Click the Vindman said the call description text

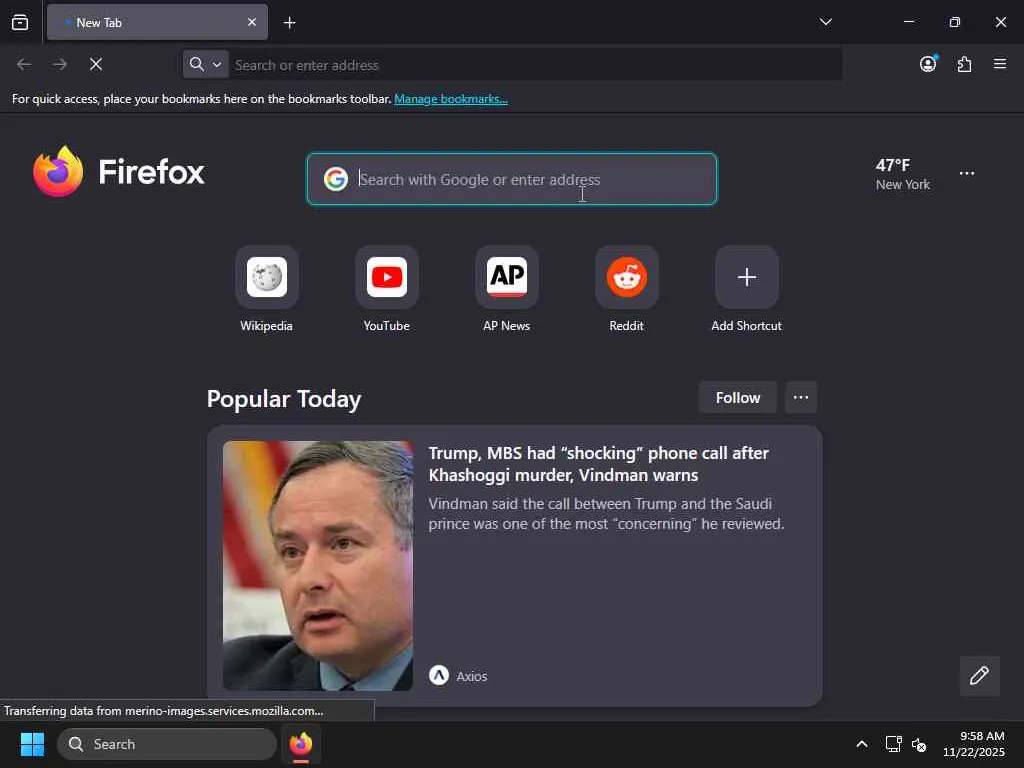606,513
